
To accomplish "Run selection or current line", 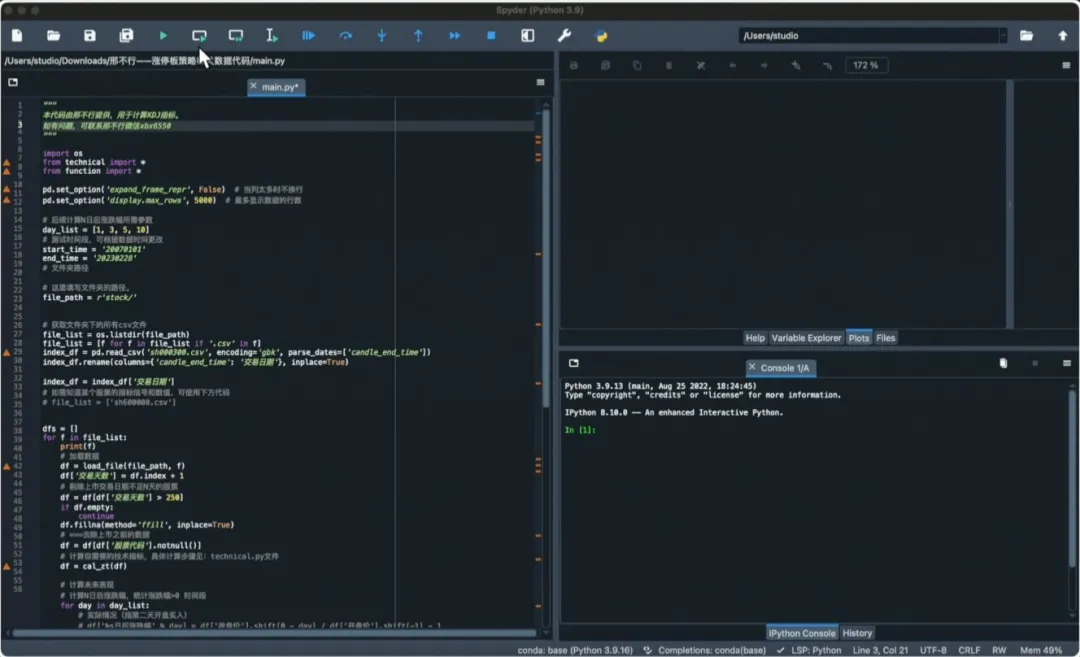I will (x=272, y=36).
